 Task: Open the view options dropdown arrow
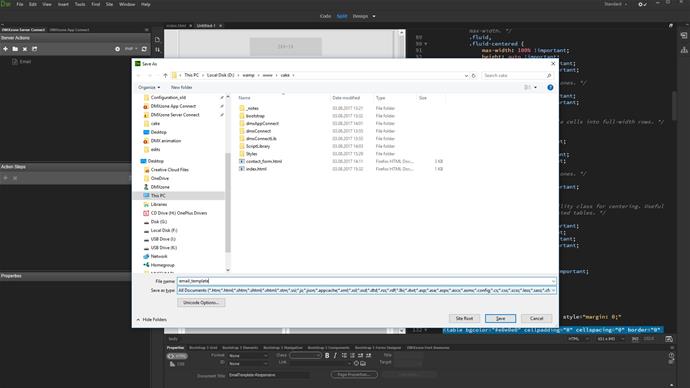click(536, 88)
